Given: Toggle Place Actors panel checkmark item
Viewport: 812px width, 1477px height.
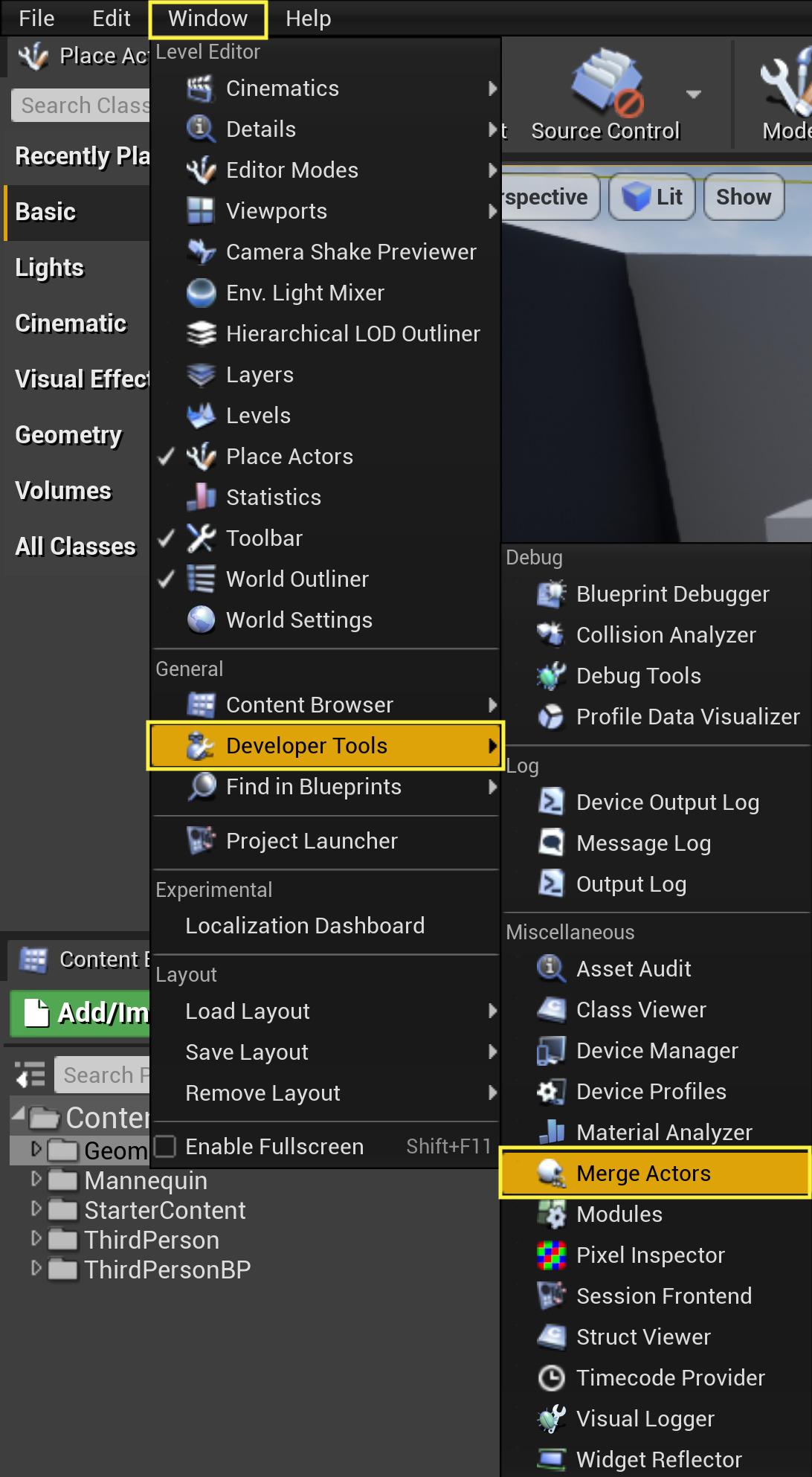Looking at the screenshot, I should point(326,457).
